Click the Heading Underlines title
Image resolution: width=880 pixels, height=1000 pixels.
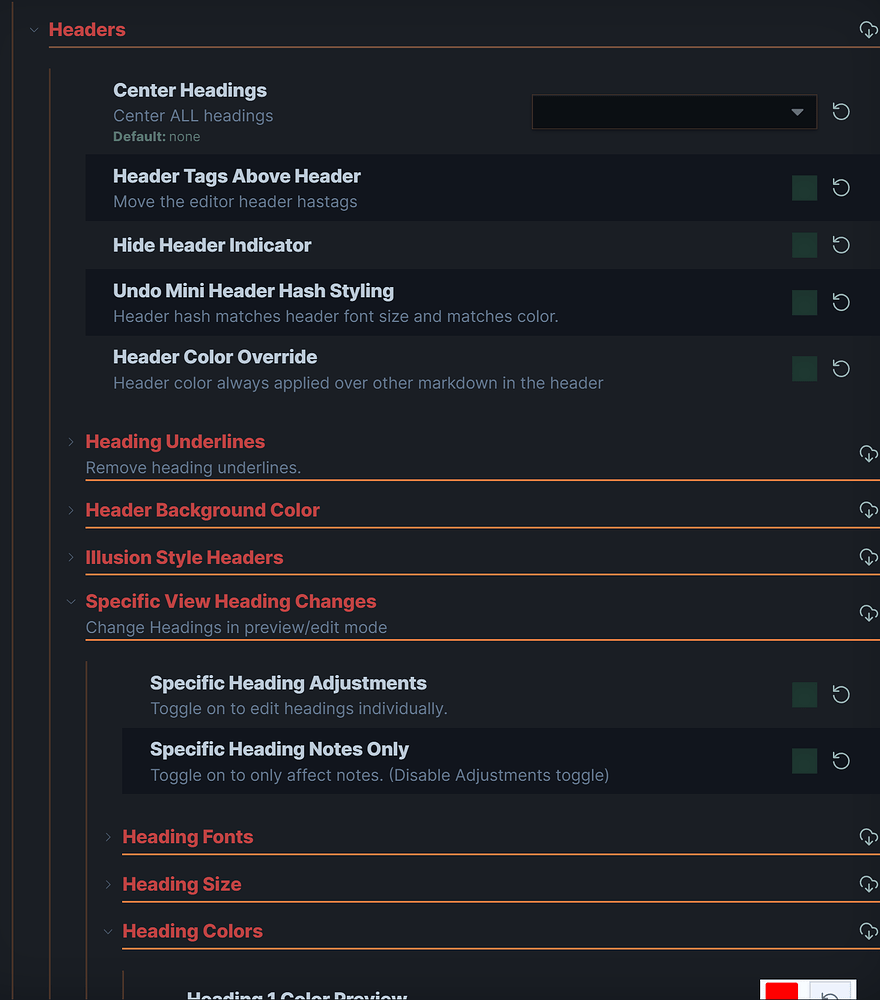pos(175,441)
